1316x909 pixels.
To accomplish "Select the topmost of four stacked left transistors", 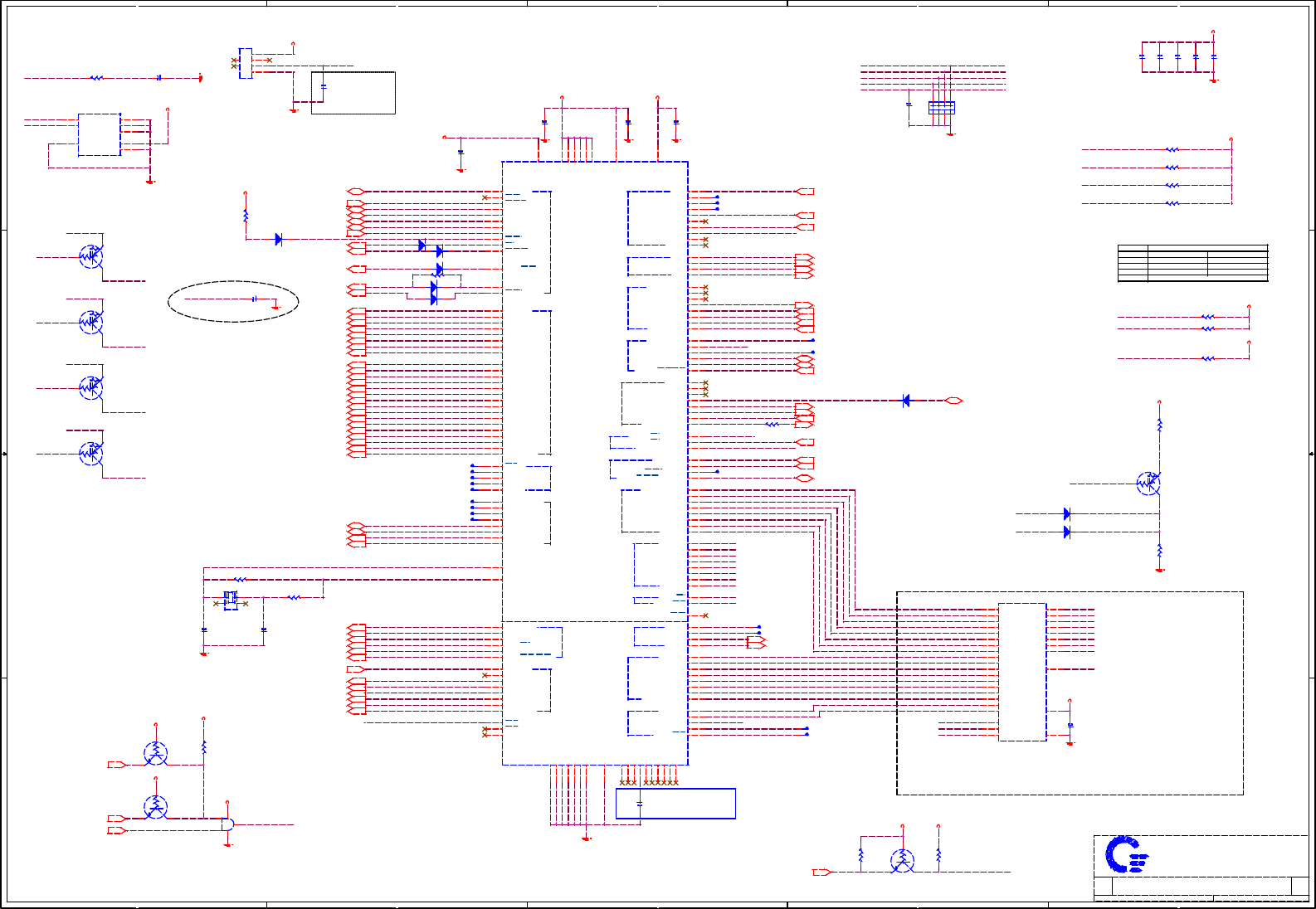I will coord(91,257).
